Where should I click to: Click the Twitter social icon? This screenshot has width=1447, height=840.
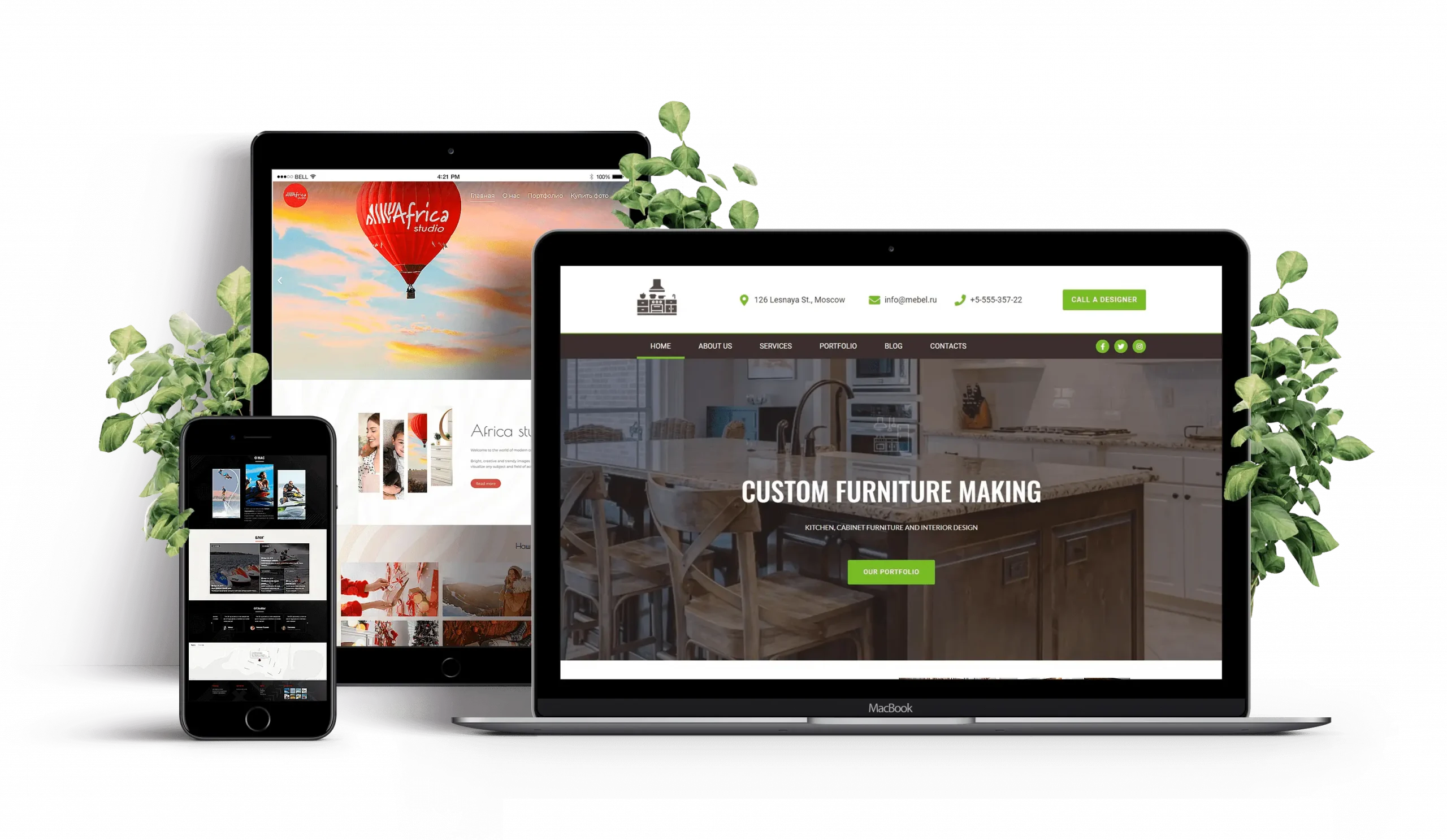[x=1121, y=346]
